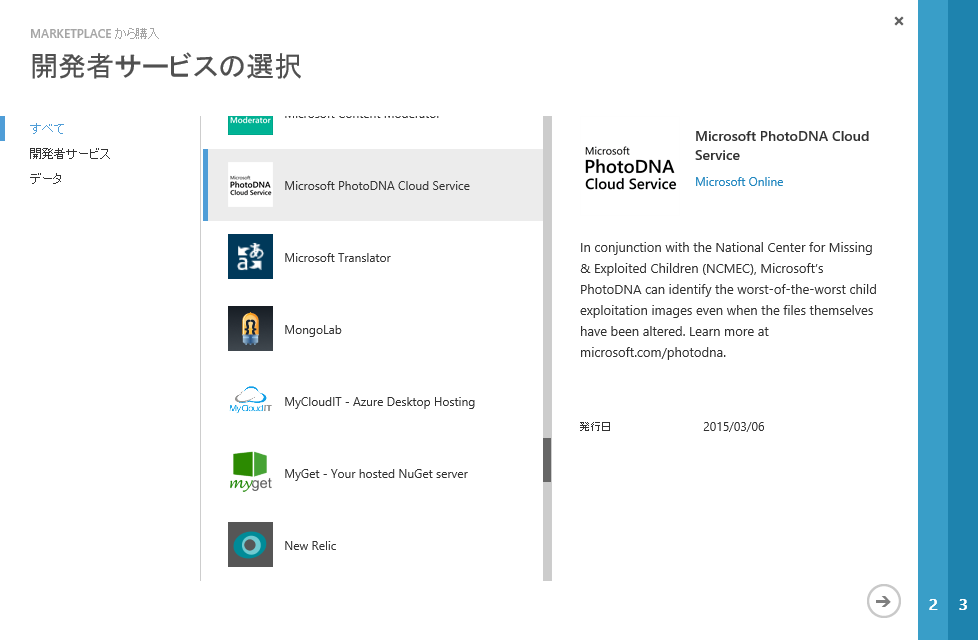Close the marketplace dialog
The width and height of the screenshot is (978, 640).
click(x=898, y=21)
